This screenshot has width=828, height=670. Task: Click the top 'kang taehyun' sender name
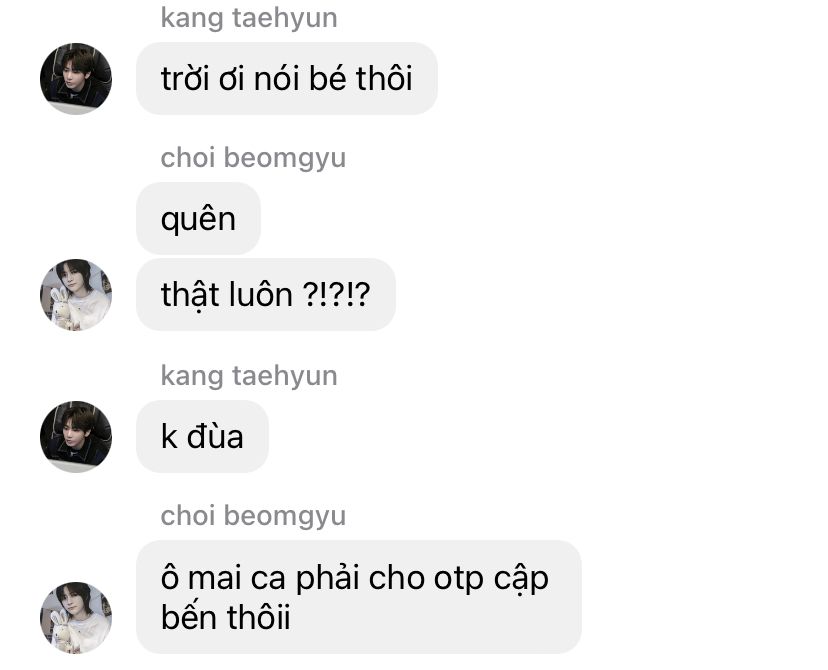[x=249, y=18]
